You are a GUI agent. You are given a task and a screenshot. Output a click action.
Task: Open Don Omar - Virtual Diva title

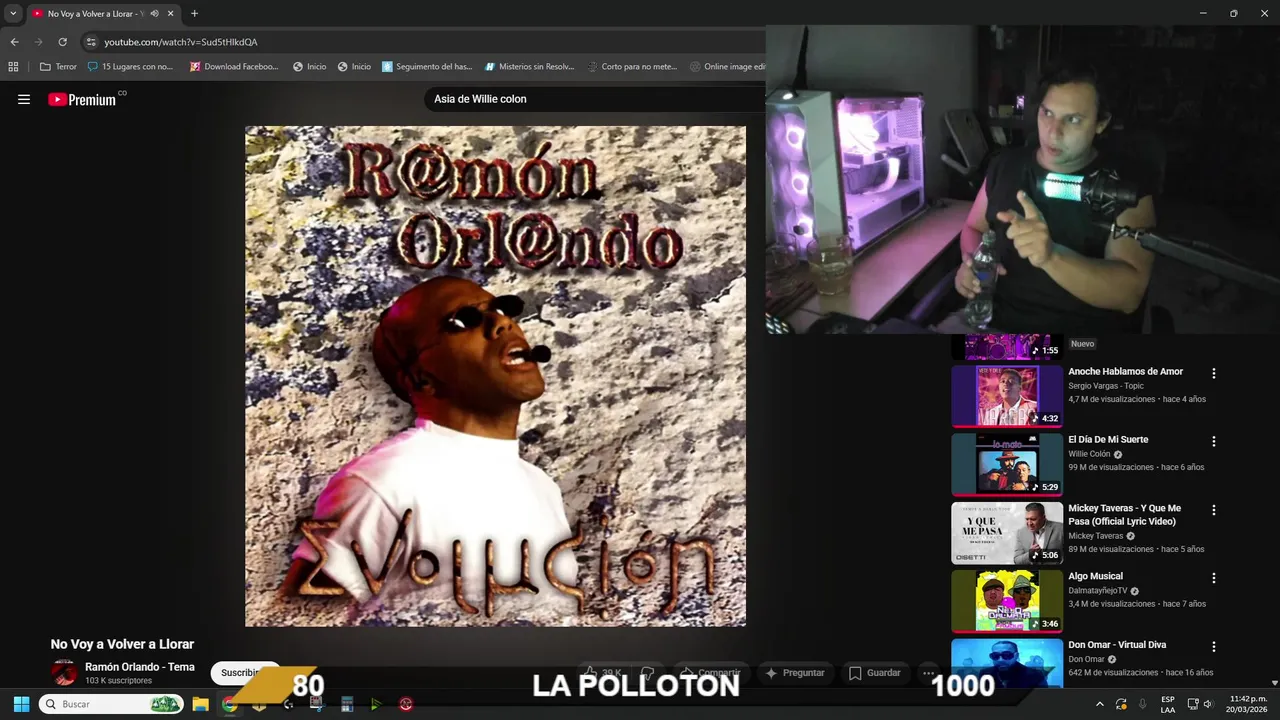click(1117, 645)
